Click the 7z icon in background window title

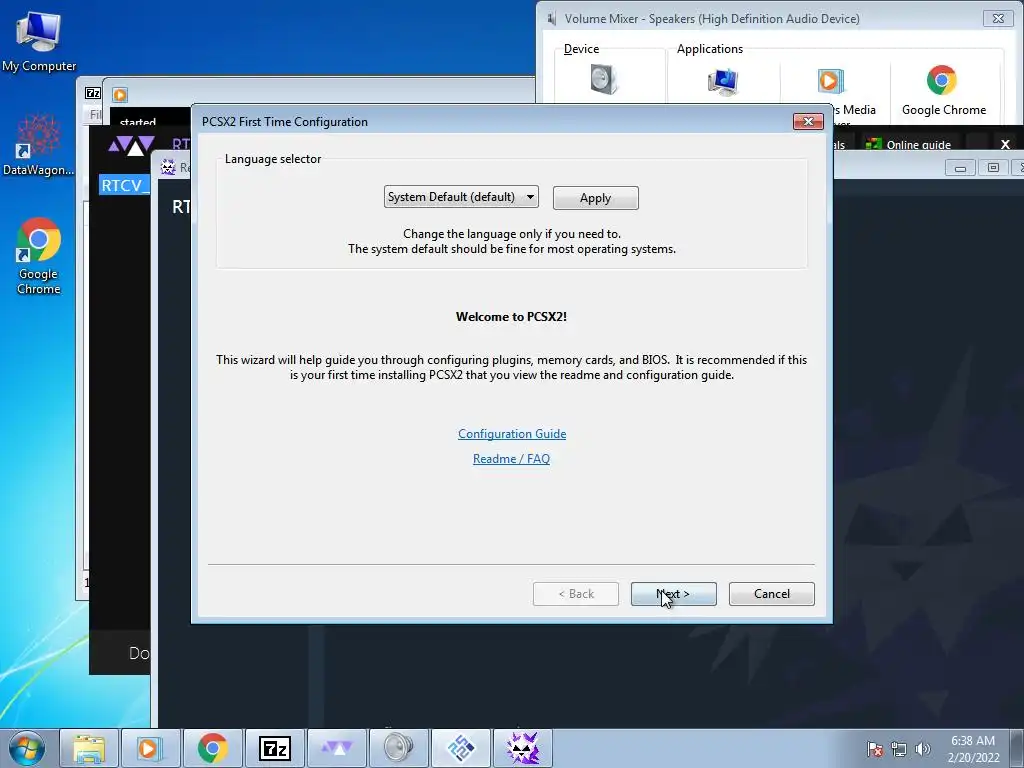point(93,93)
